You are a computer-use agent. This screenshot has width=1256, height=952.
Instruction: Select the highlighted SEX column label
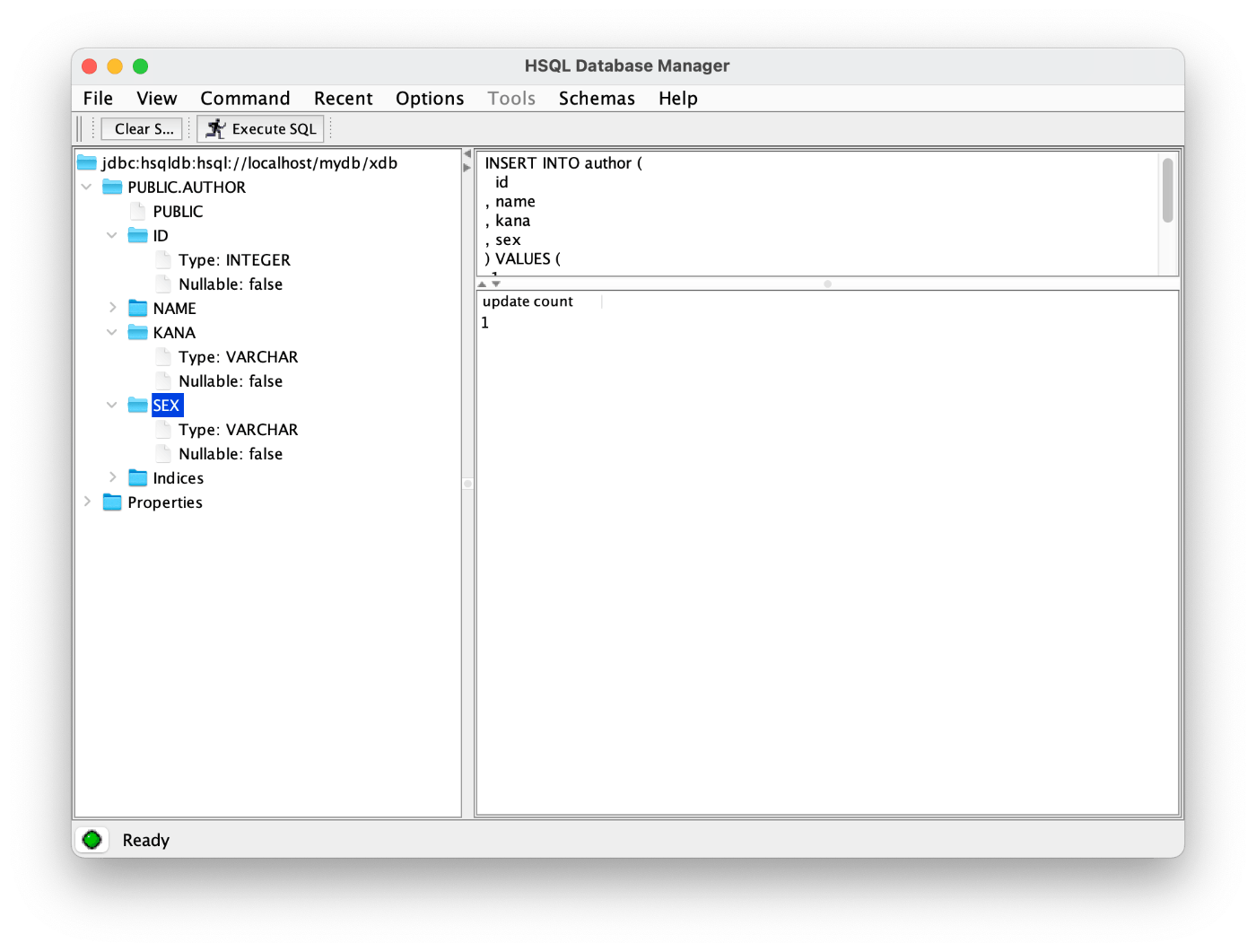point(167,405)
